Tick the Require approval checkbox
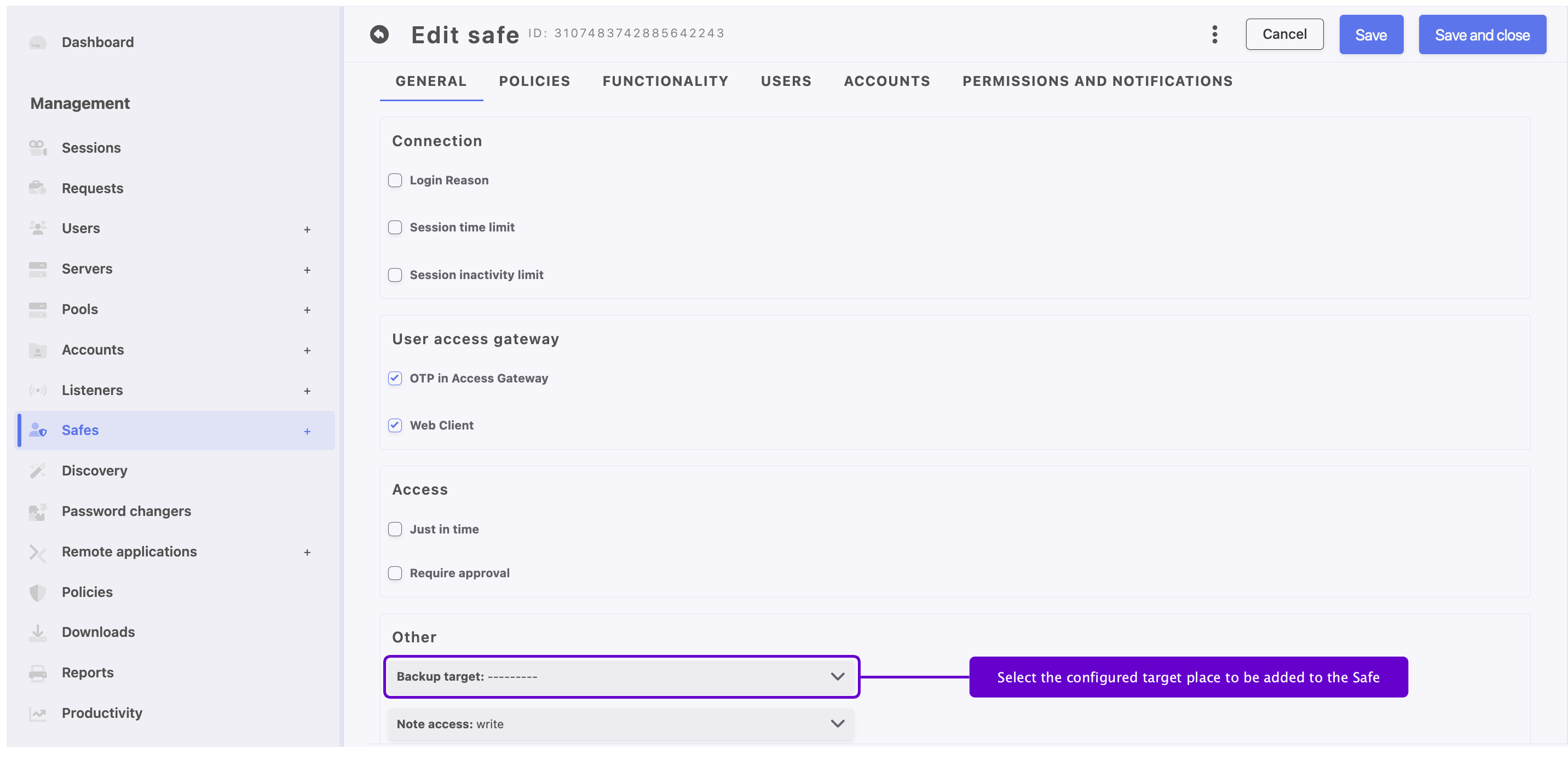The width and height of the screenshot is (1568, 760). coord(395,573)
